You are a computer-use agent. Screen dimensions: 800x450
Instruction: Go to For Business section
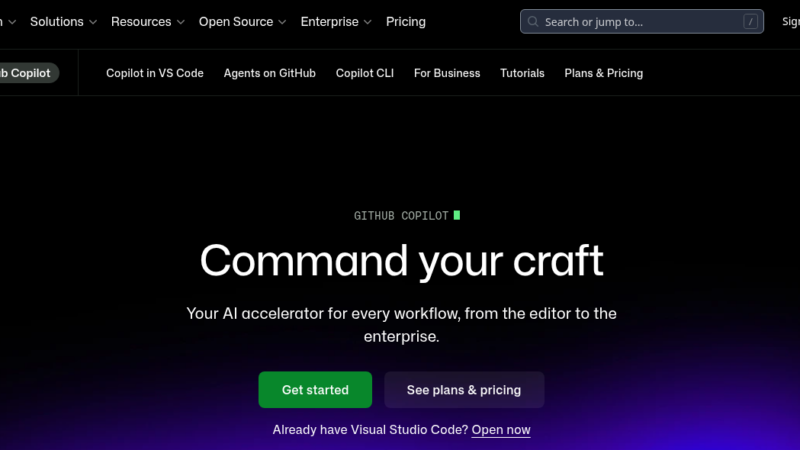point(447,73)
